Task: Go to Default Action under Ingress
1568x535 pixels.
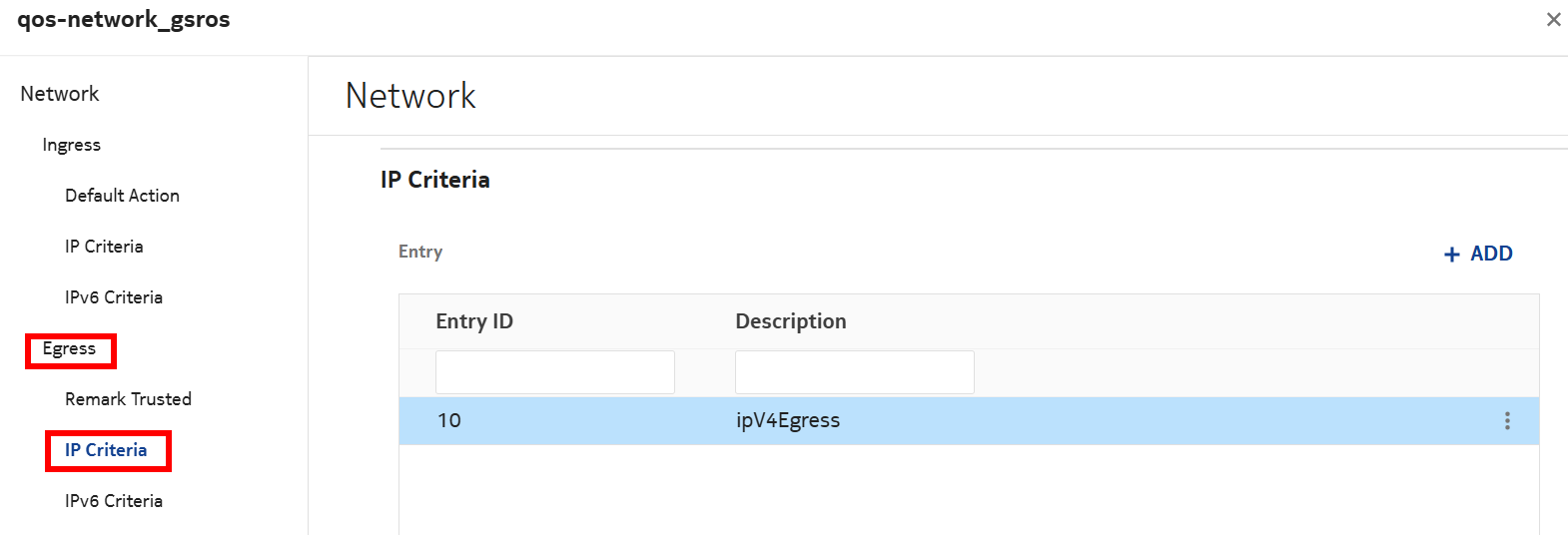Action: (x=122, y=196)
